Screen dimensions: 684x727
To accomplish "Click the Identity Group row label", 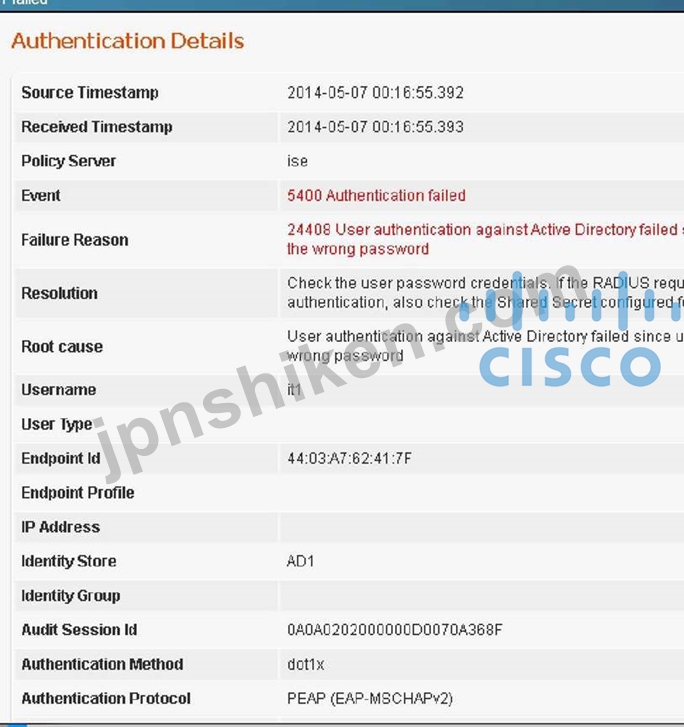I will [71, 596].
